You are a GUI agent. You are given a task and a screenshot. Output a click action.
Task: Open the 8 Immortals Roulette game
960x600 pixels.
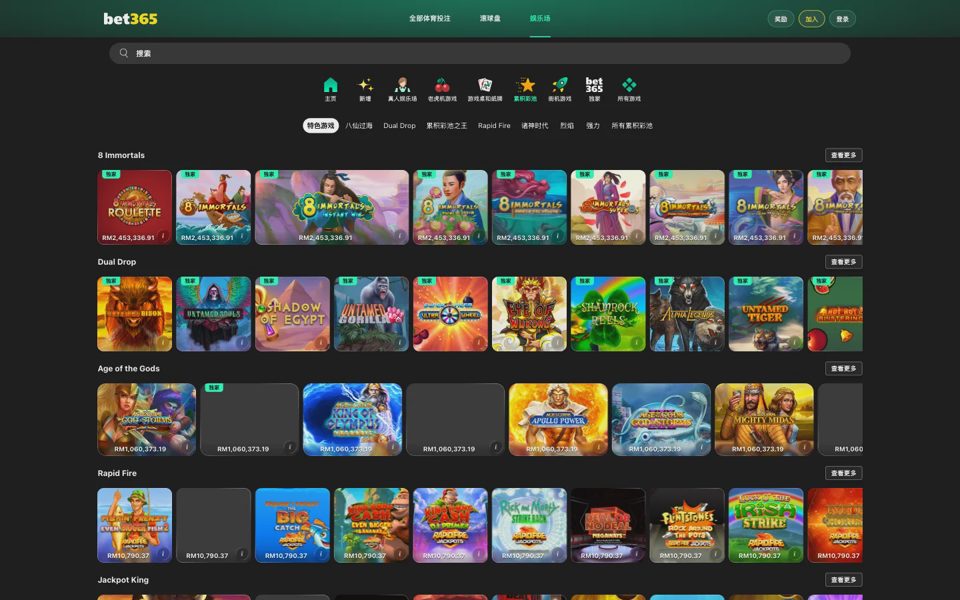point(135,207)
